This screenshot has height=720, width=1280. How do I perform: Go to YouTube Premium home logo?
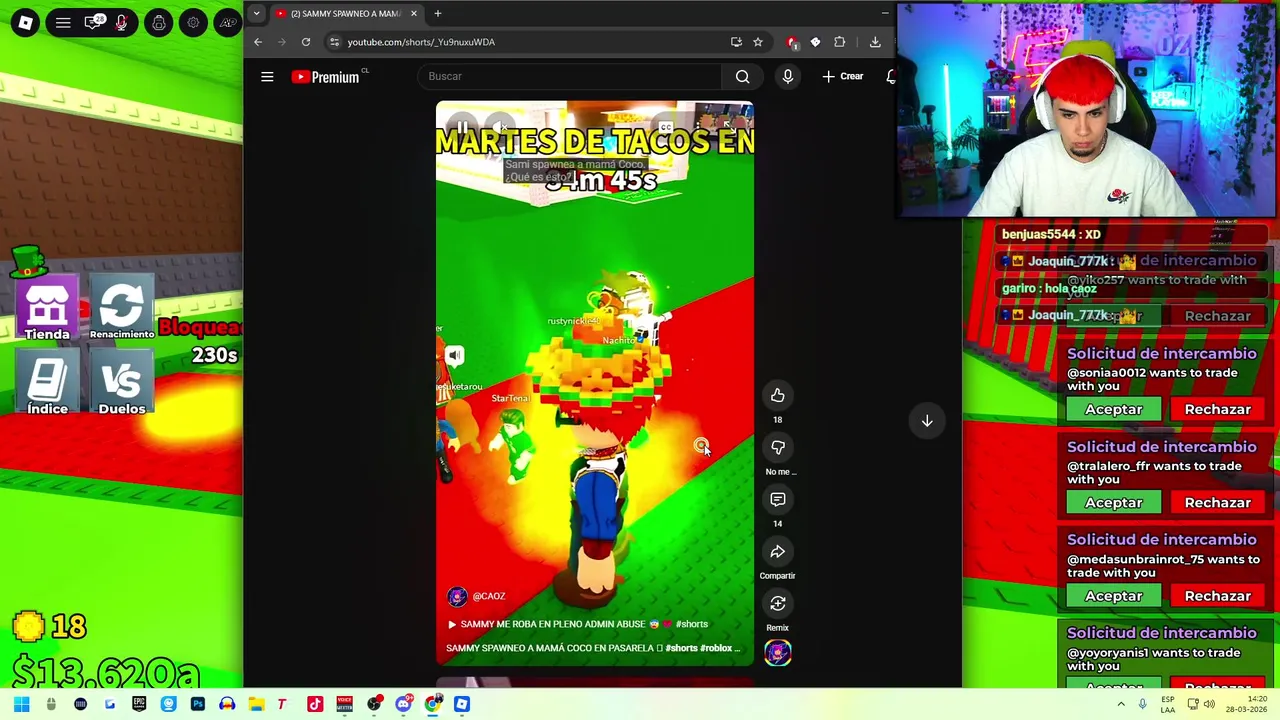pos(327,77)
